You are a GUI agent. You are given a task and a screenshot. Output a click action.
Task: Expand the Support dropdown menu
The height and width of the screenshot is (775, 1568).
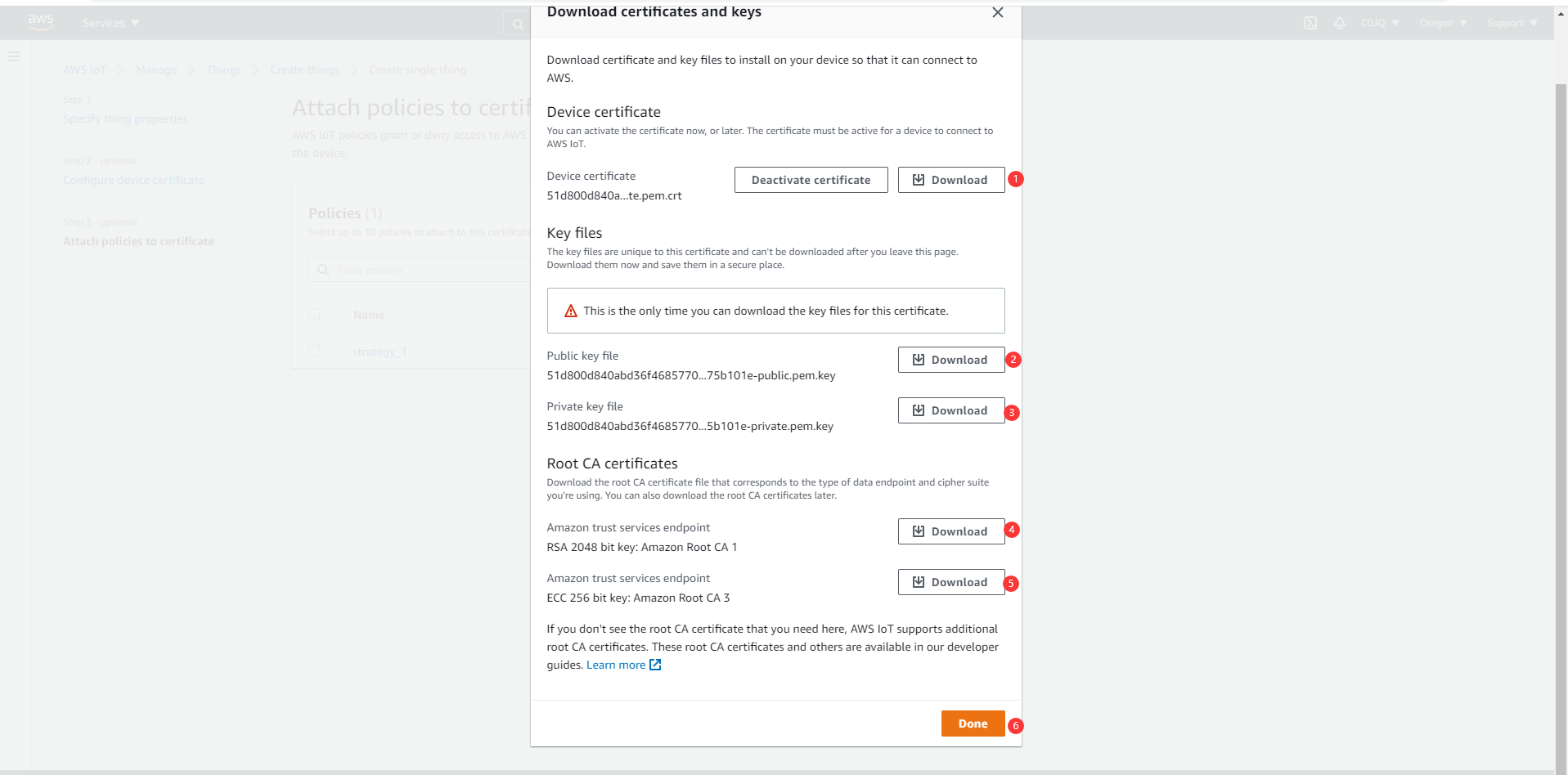[1512, 23]
